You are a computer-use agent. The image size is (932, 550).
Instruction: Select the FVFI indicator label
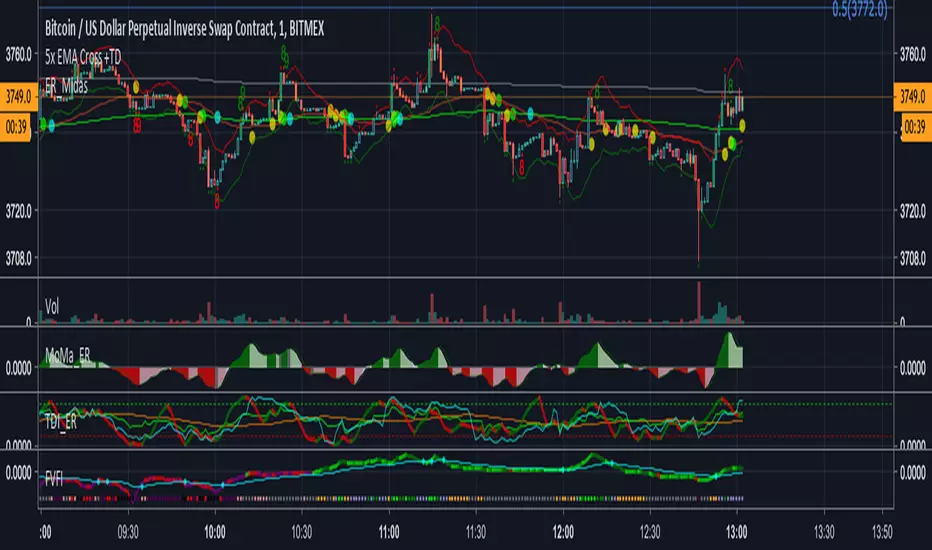[54, 479]
